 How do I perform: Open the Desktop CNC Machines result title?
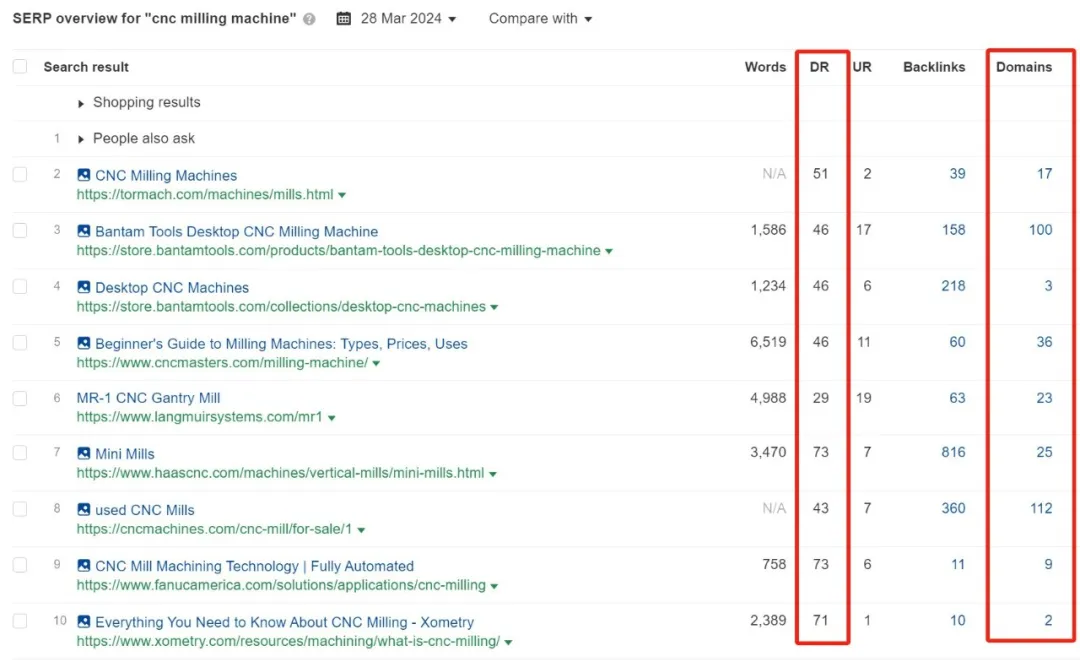[x=172, y=287]
